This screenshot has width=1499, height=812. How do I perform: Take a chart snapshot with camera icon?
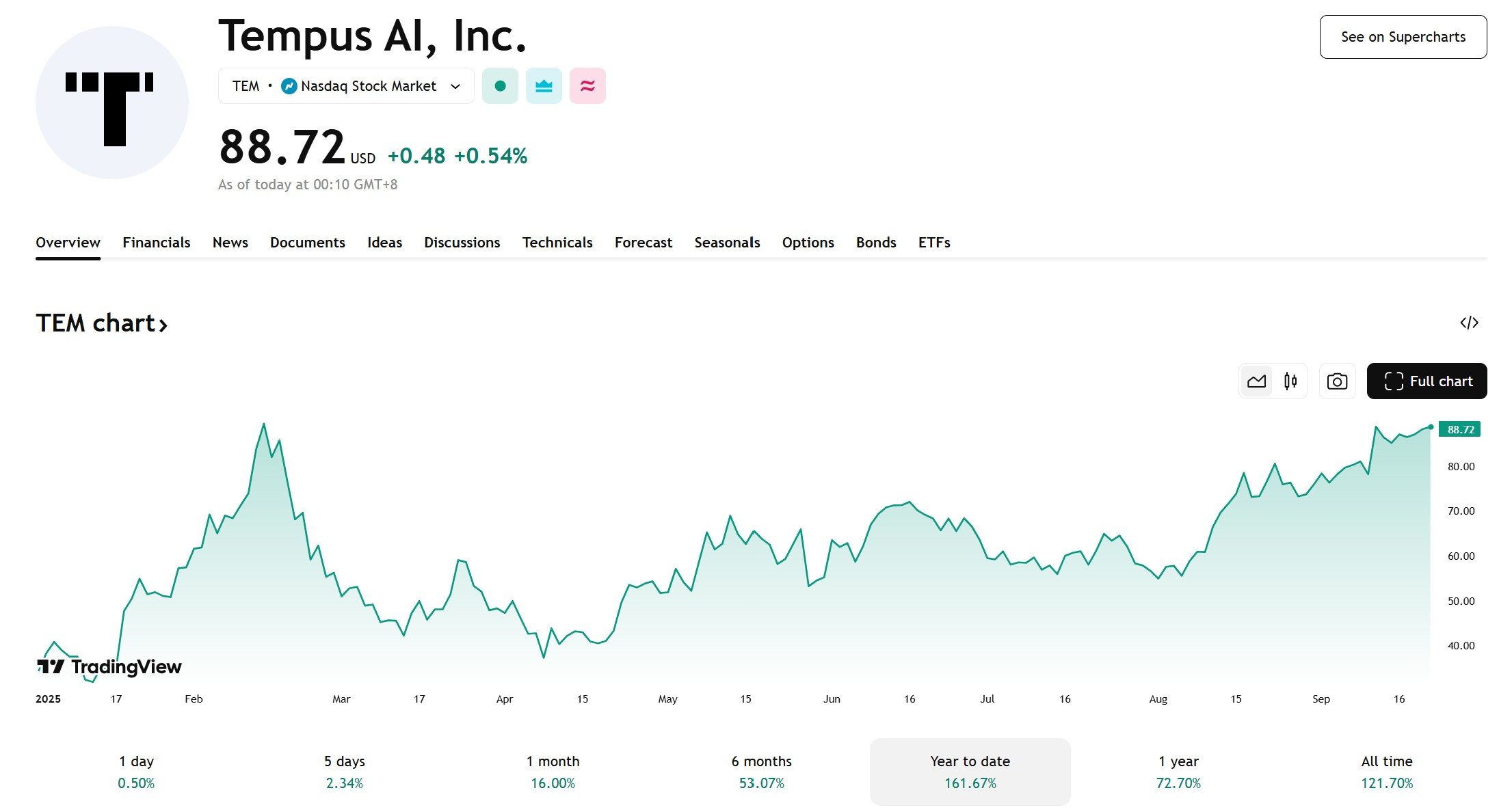coord(1337,381)
